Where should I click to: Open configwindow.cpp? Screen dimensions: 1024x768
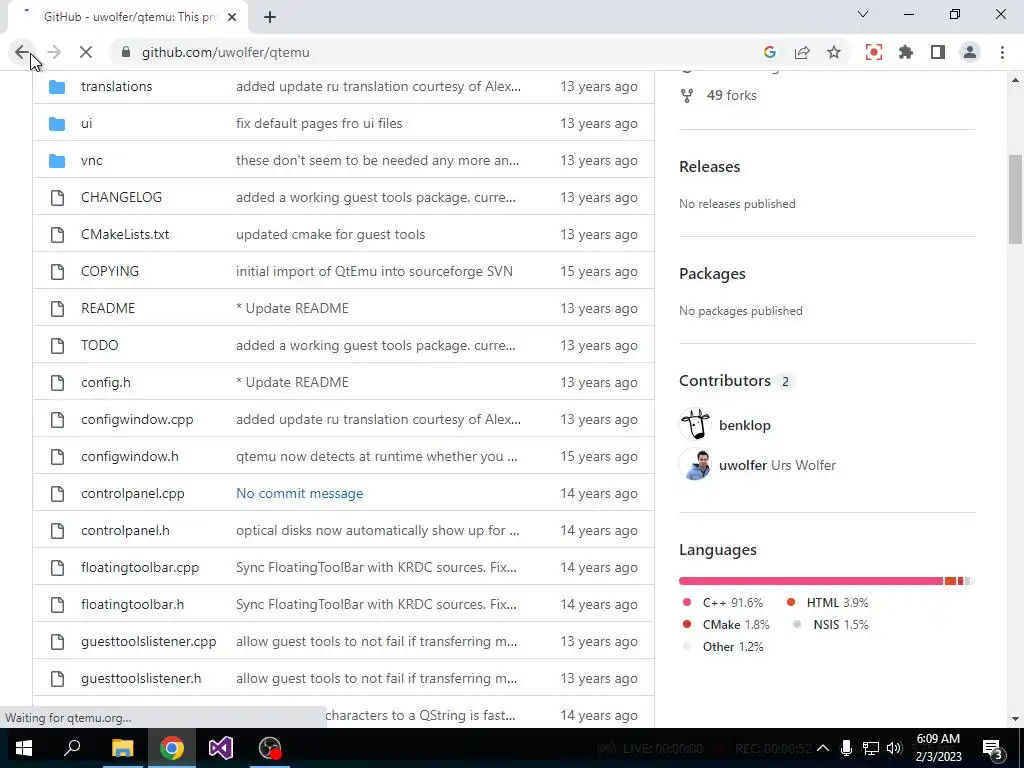137,419
